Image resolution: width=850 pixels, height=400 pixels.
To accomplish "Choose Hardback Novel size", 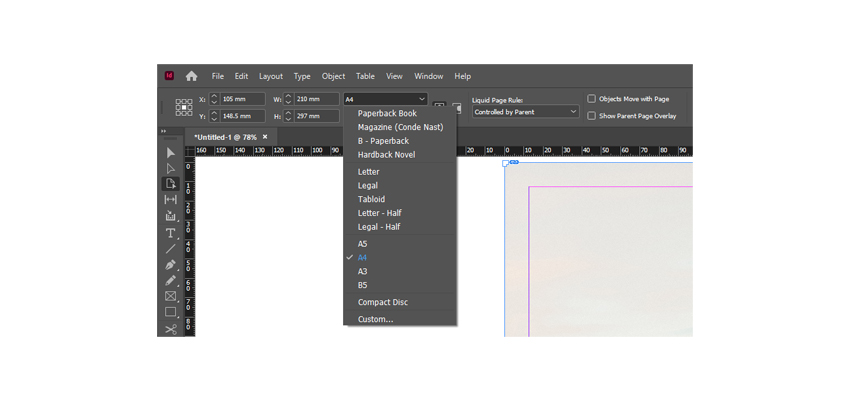I will (400, 154).
